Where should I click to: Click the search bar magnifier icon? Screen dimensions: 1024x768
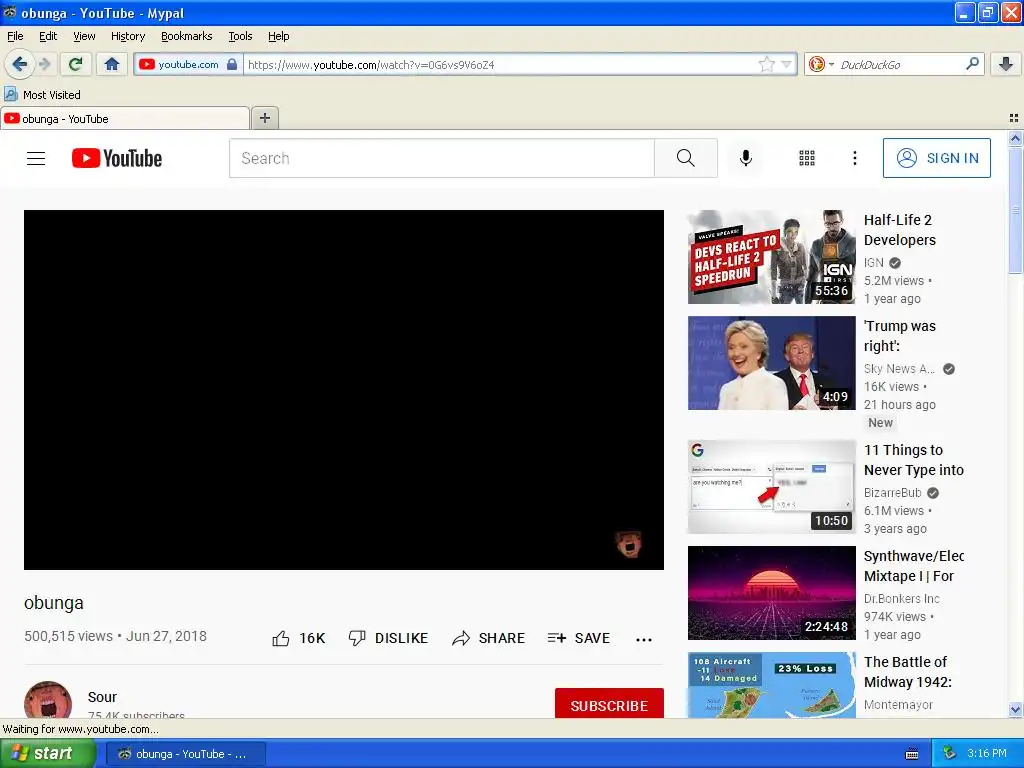point(972,64)
